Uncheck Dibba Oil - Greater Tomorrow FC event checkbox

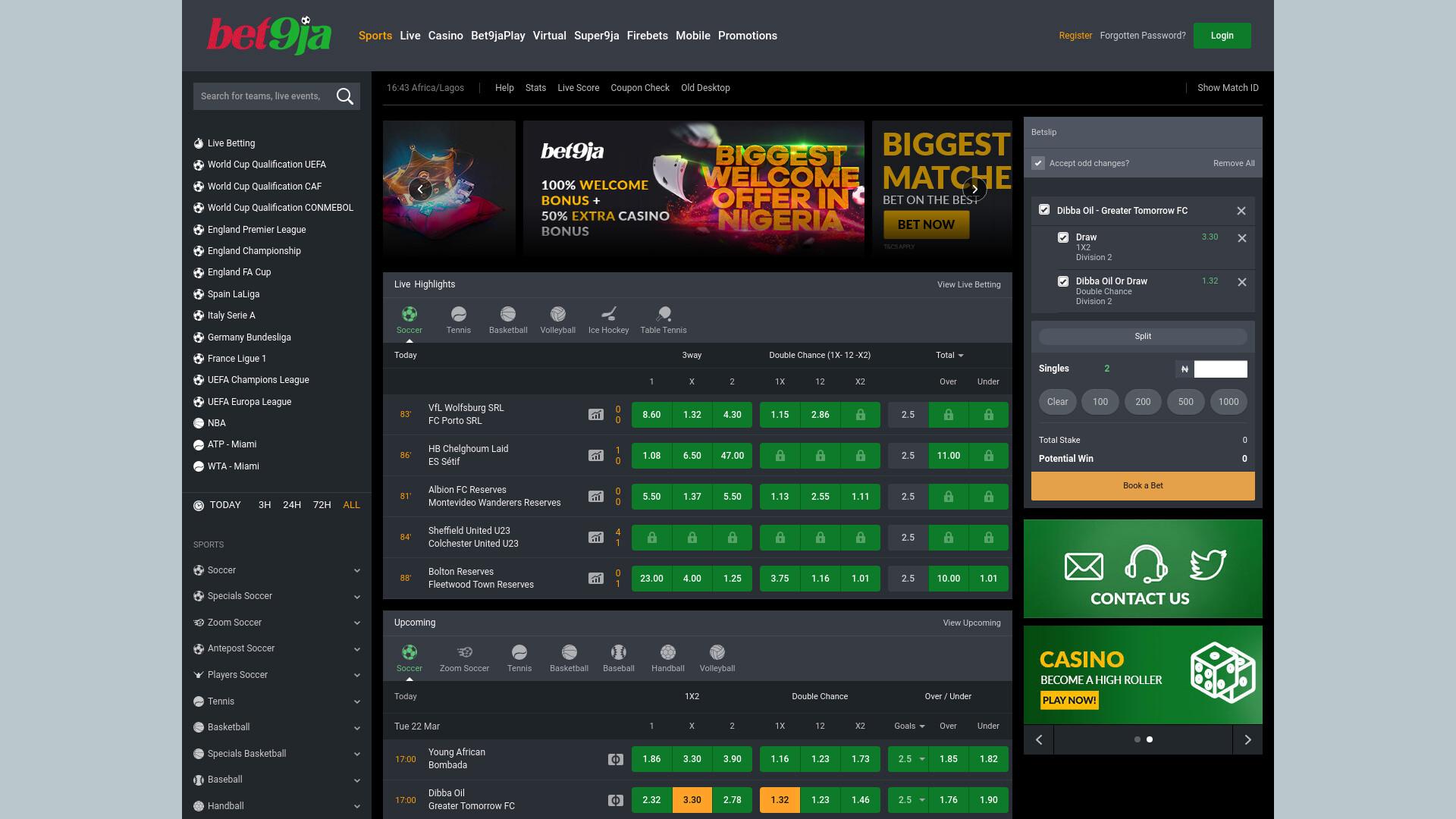click(1044, 210)
